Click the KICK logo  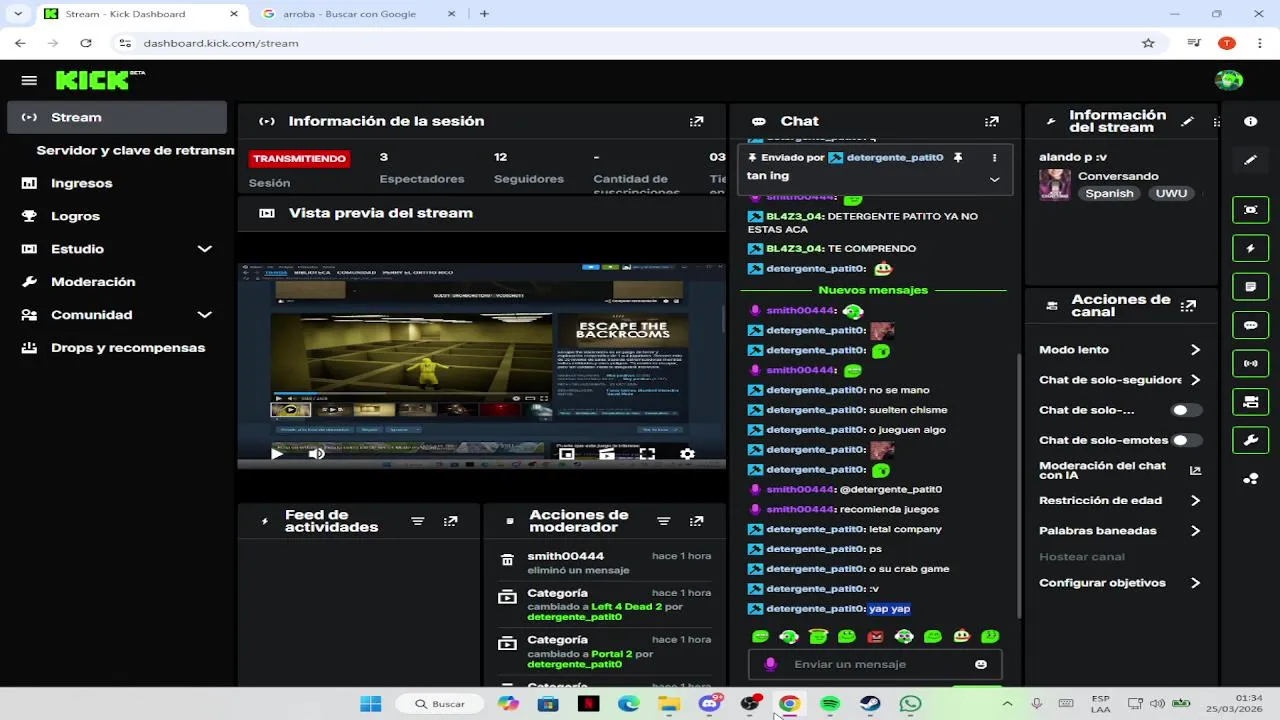coord(100,80)
